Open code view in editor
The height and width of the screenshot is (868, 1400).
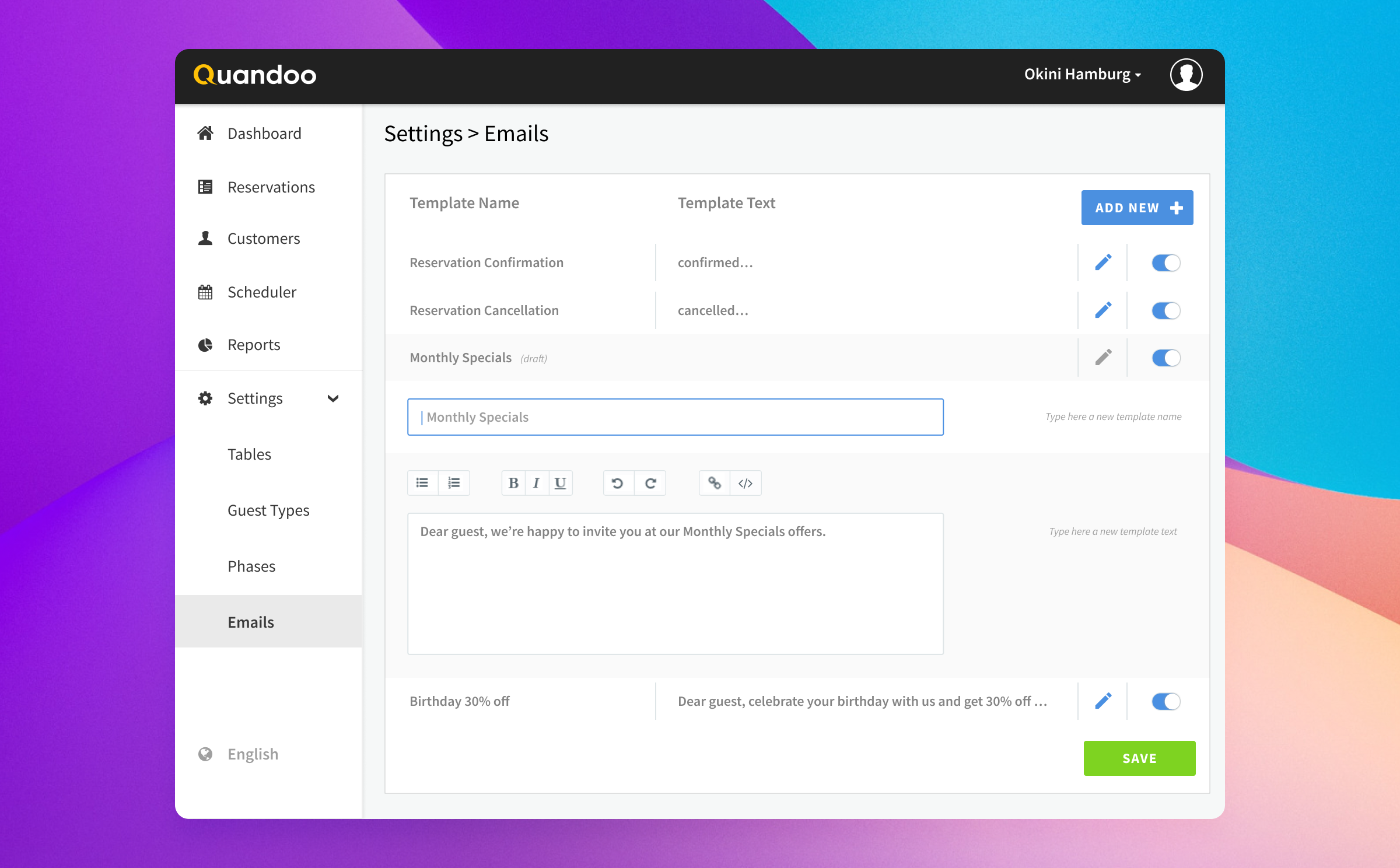coord(745,483)
